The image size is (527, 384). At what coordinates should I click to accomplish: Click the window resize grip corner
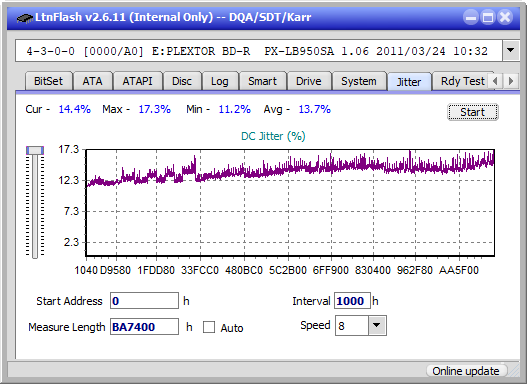pyautogui.click(x=514, y=371)
